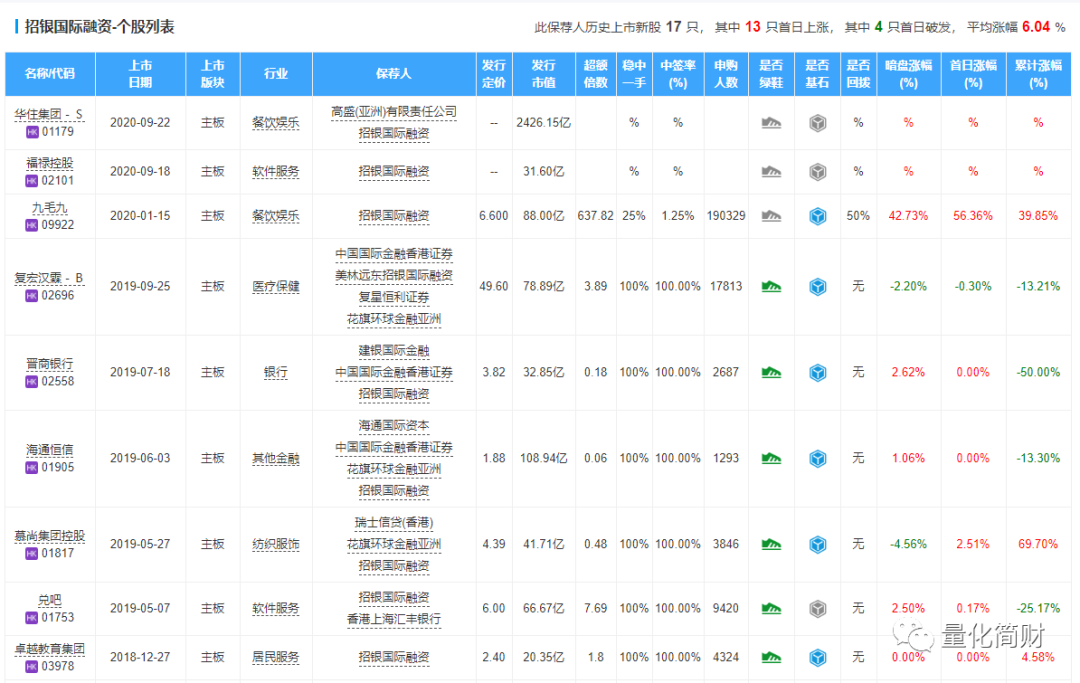
Task: Click listing date 2020-01-15
Action: pos(140,216)
